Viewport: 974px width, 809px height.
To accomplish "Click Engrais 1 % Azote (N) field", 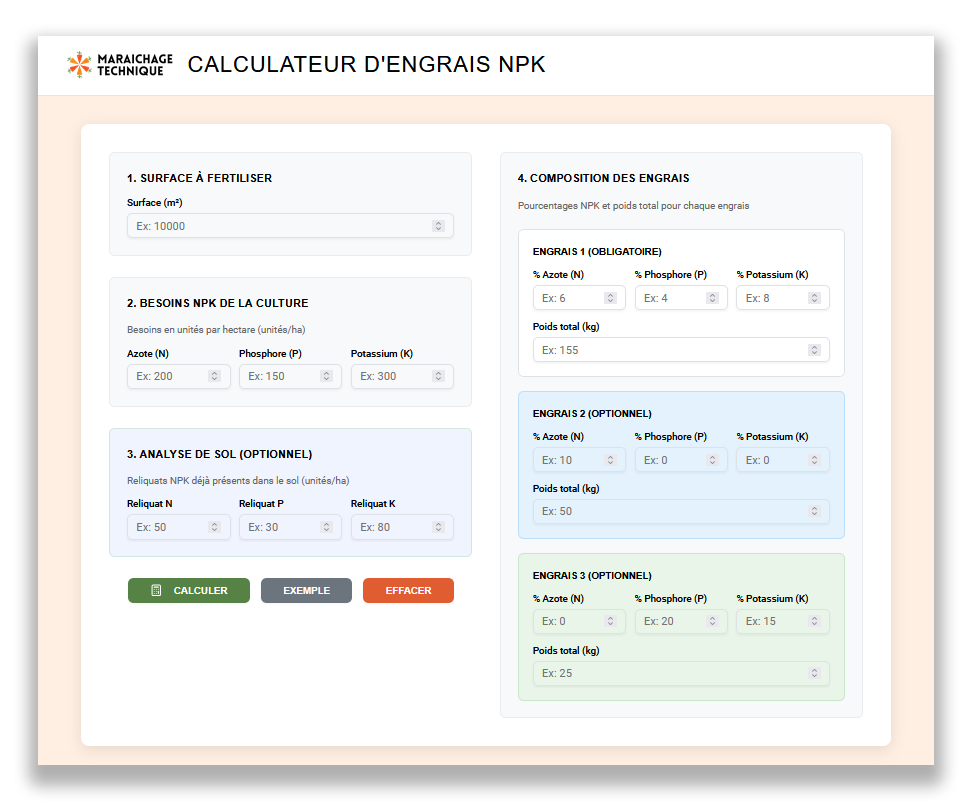I will pos(568,298).
